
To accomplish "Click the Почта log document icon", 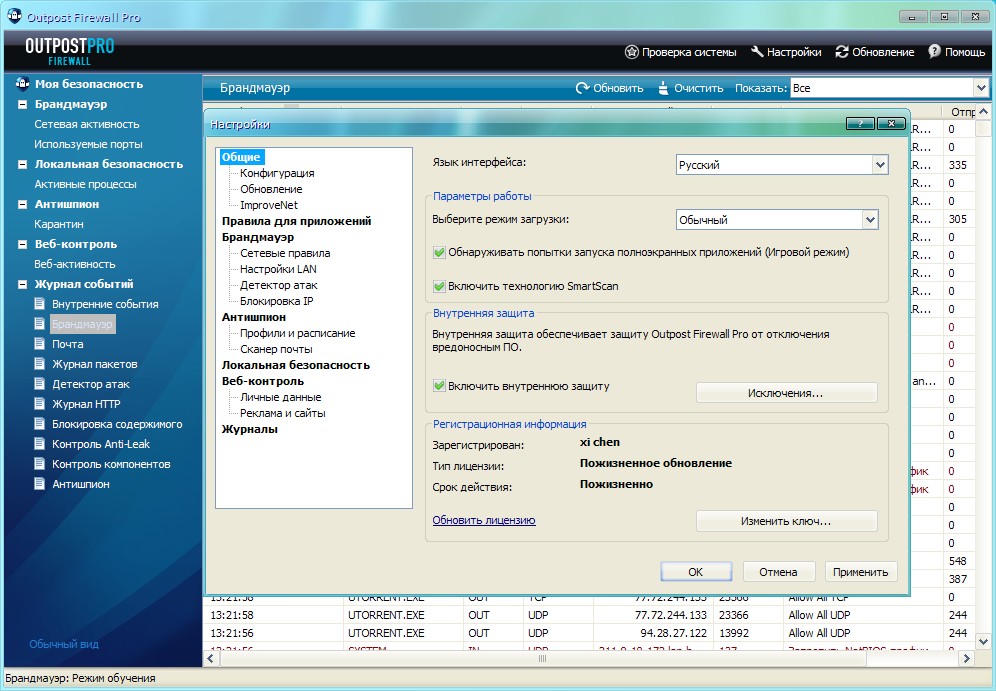I will (40, 343).
